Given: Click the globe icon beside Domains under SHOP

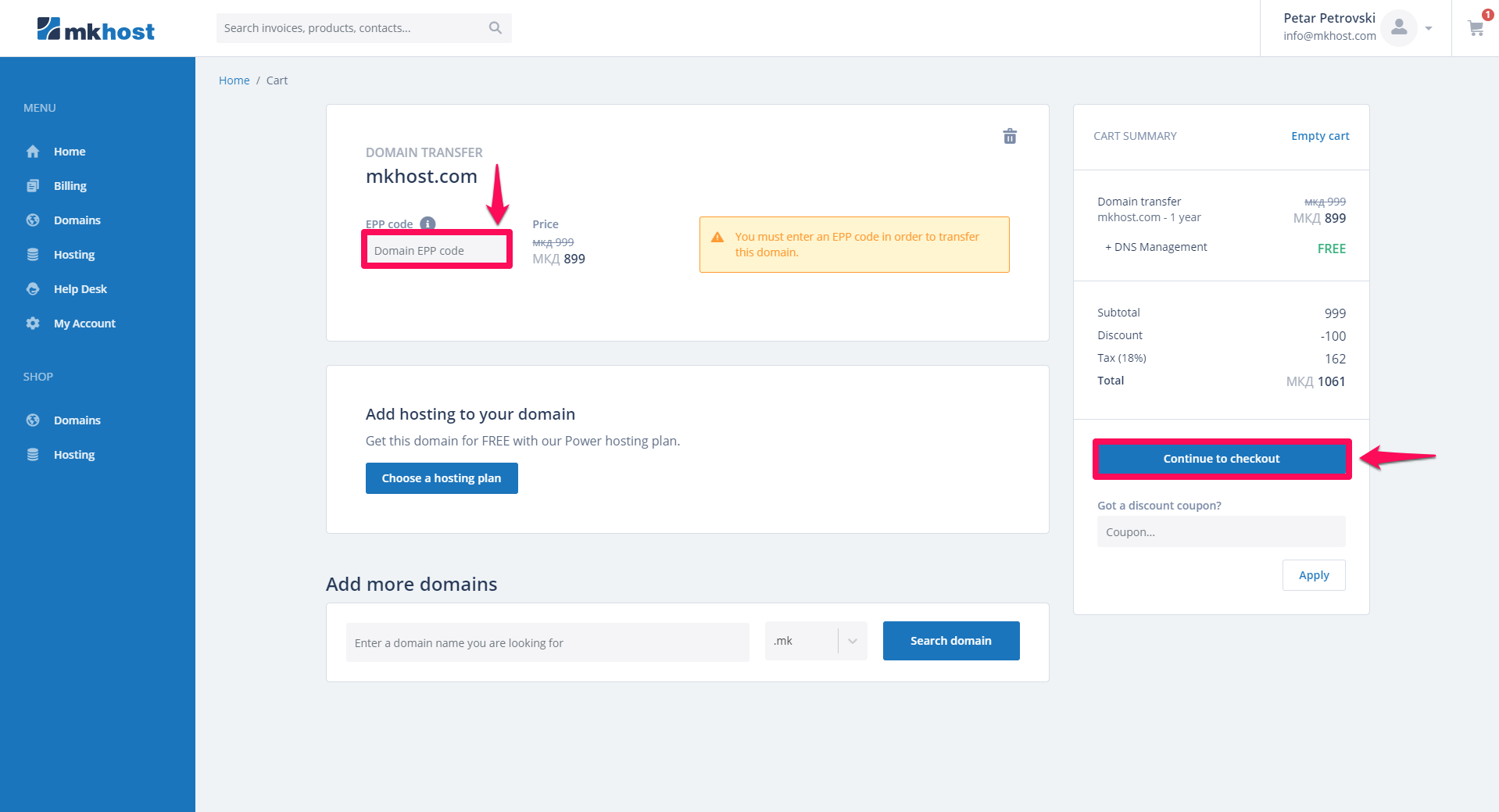Looking at the screenshot, I should [x=33, y=420].
